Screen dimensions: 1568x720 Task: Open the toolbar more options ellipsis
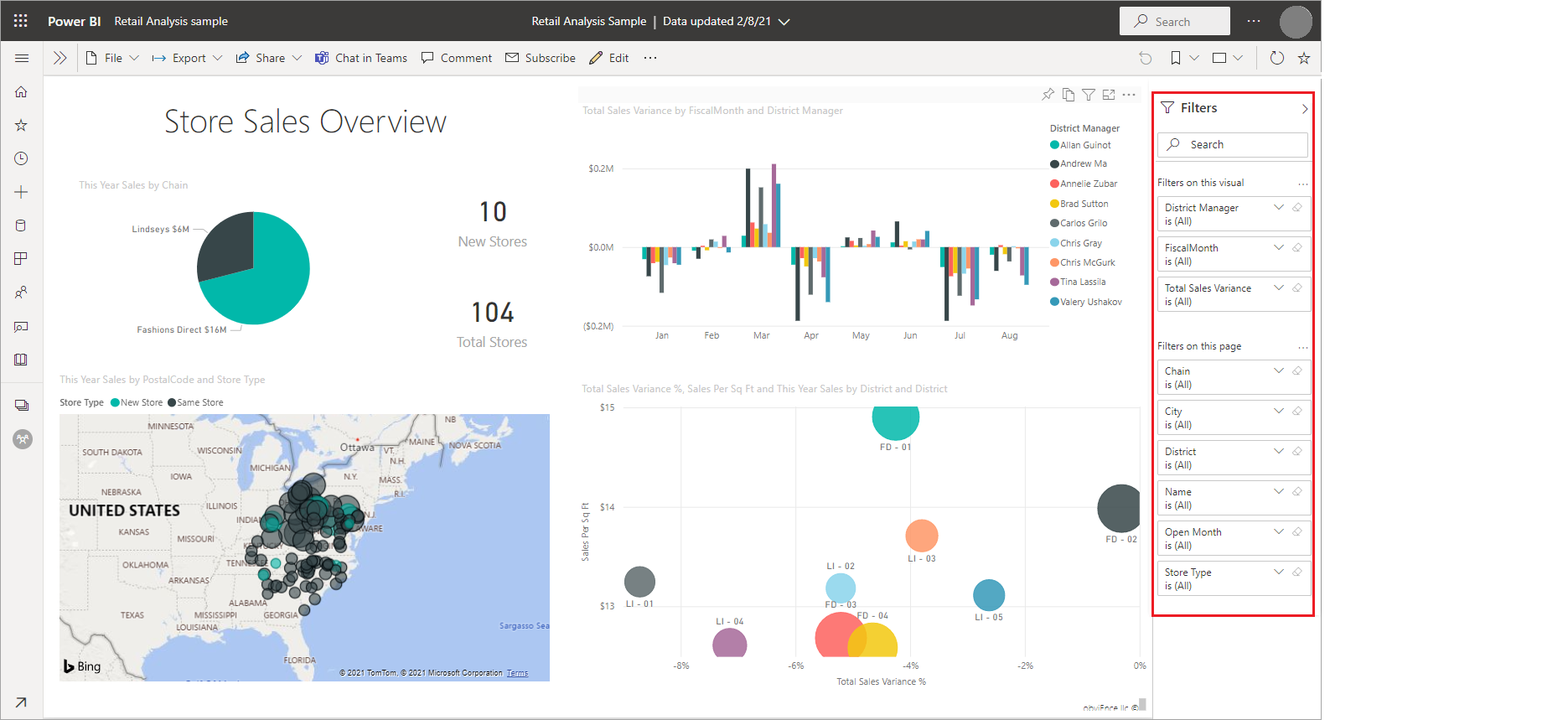point(650,58)
